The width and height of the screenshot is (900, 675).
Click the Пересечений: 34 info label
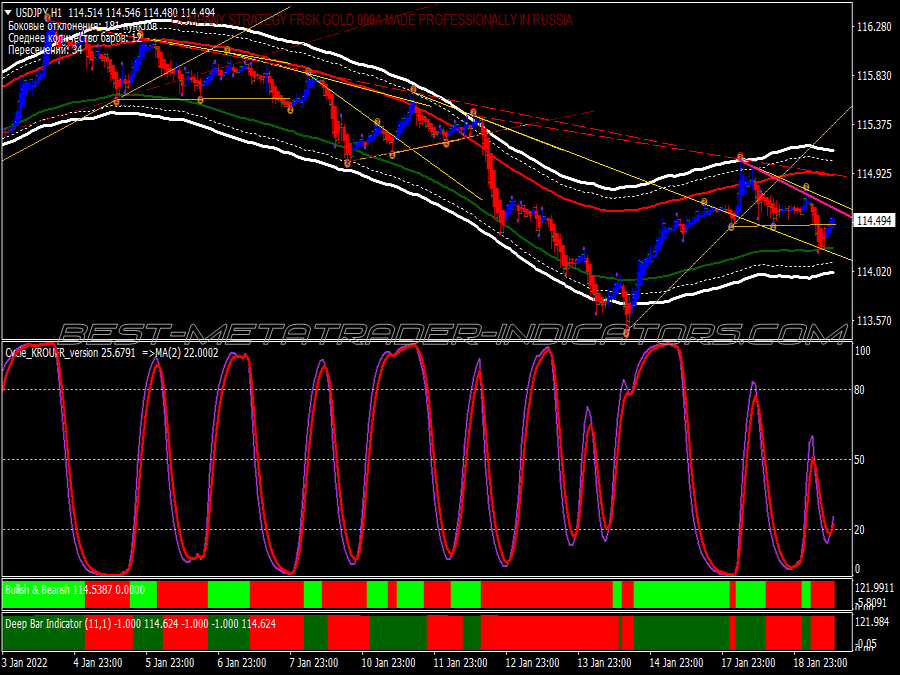pos(45,50)
